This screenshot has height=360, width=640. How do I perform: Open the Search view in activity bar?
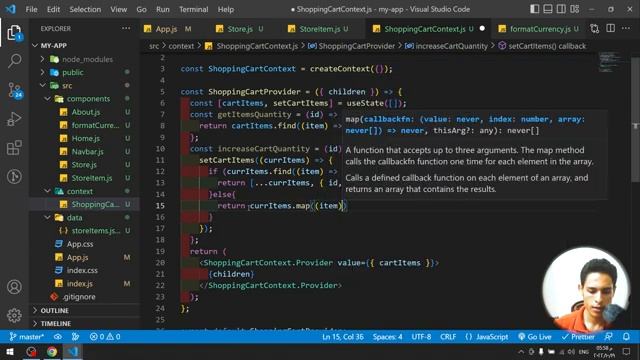14,61
